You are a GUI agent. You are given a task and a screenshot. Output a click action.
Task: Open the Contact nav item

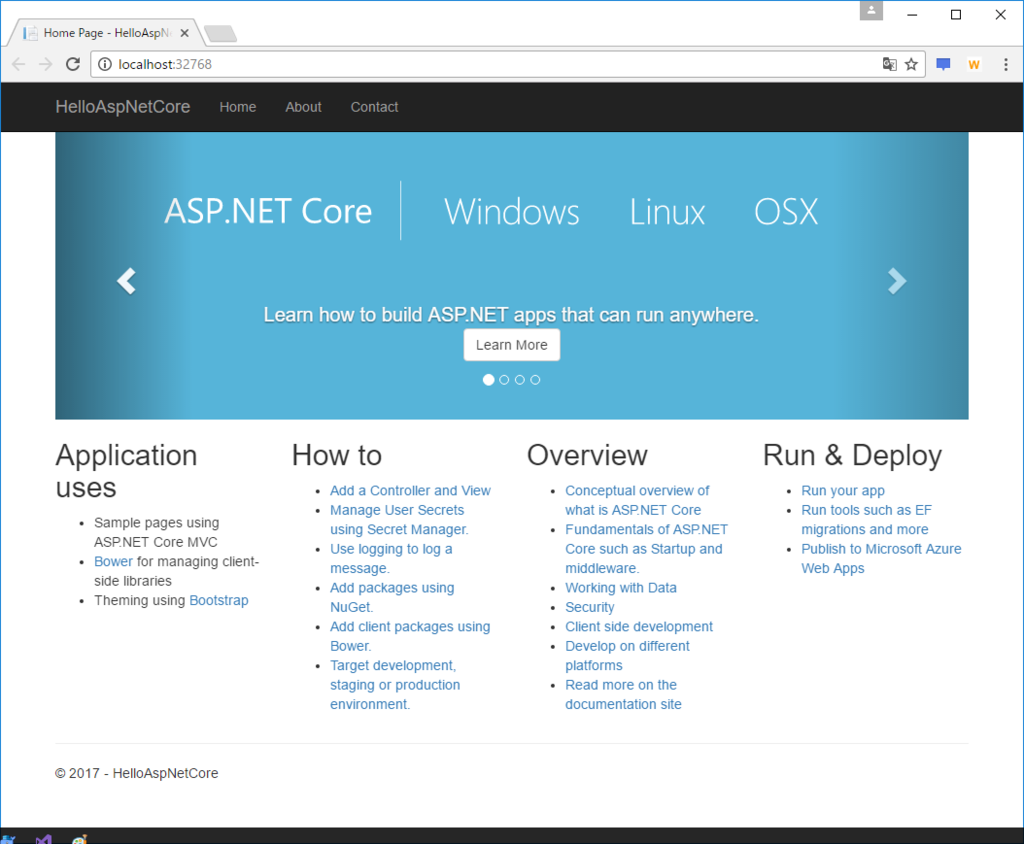[x=374, y=107]
